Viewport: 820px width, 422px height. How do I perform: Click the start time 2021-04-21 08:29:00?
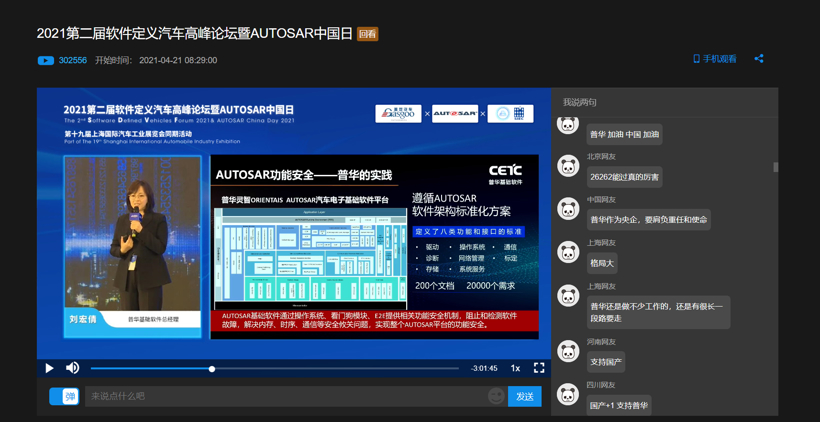coord(178,60)
